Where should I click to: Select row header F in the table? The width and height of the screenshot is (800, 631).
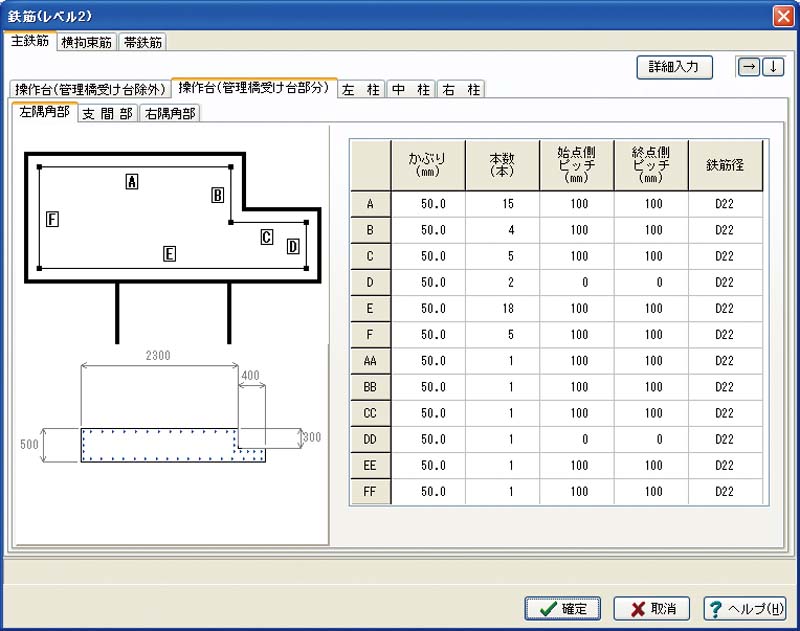coord(370,335)
